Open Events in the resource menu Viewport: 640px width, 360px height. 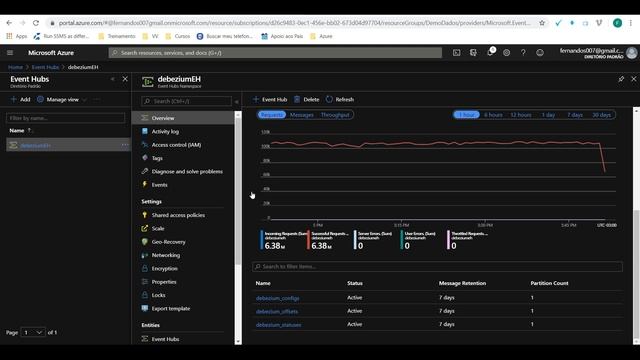point(159,184)
